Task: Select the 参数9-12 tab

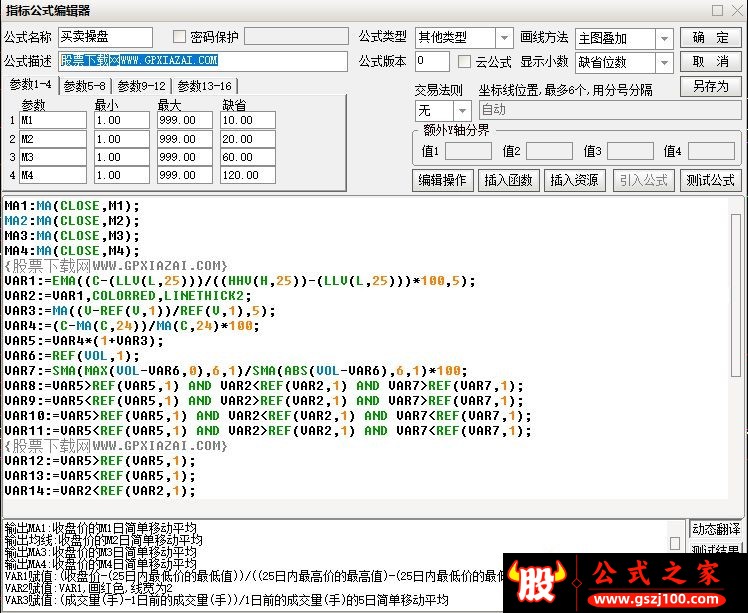Action: click(x=141, y=86)
